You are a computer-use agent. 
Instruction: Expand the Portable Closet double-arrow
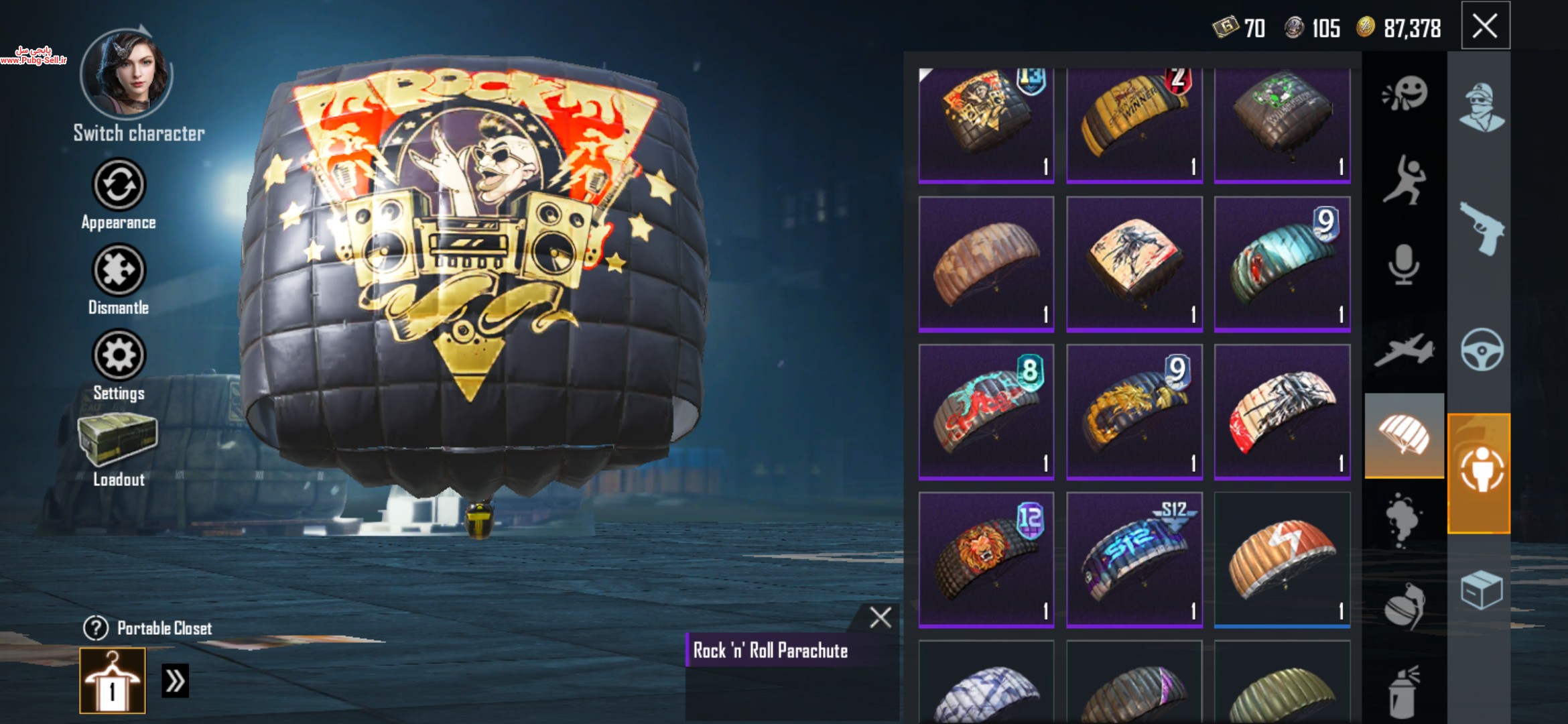pos(175,681)
